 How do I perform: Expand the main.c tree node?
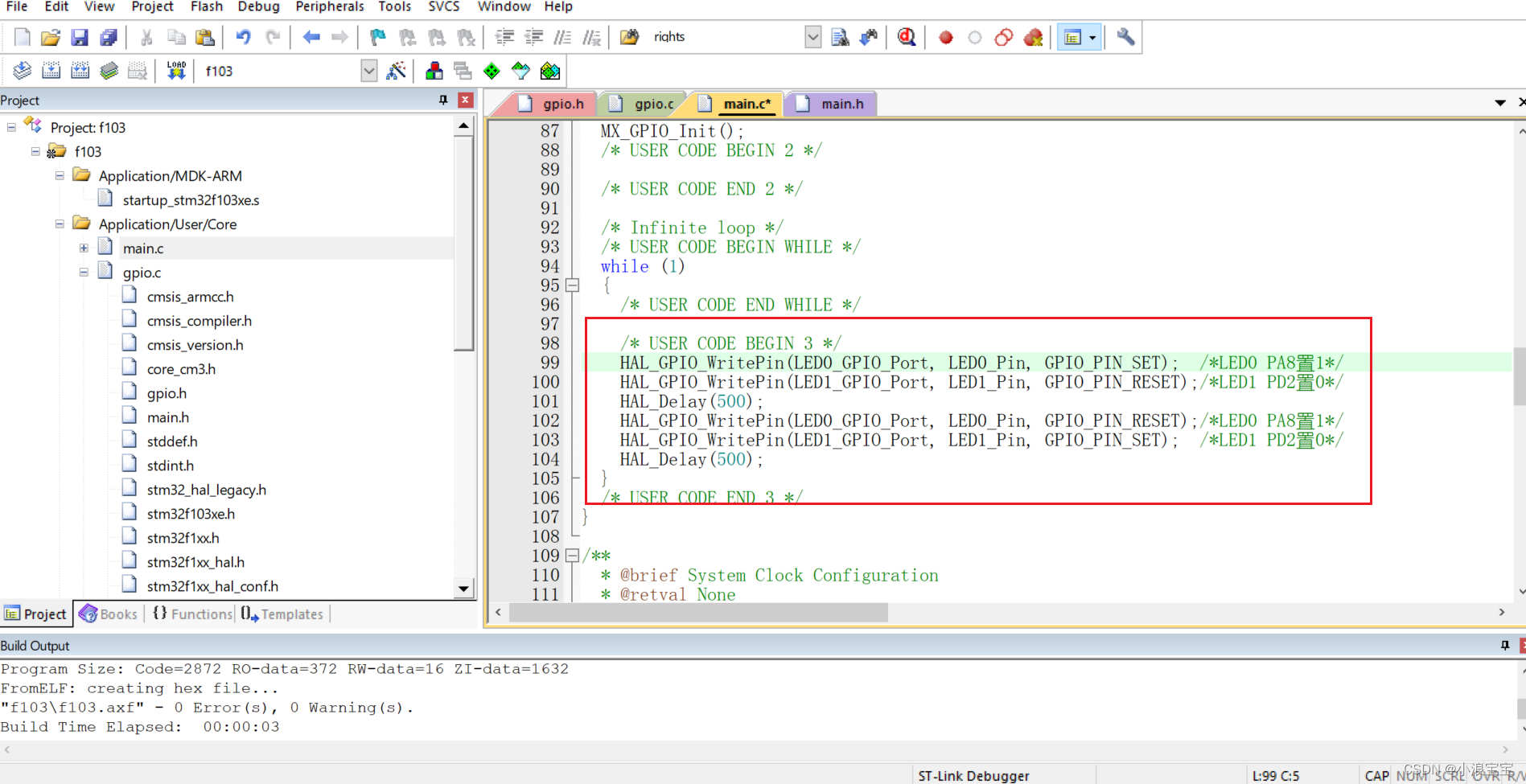(84, 248)
